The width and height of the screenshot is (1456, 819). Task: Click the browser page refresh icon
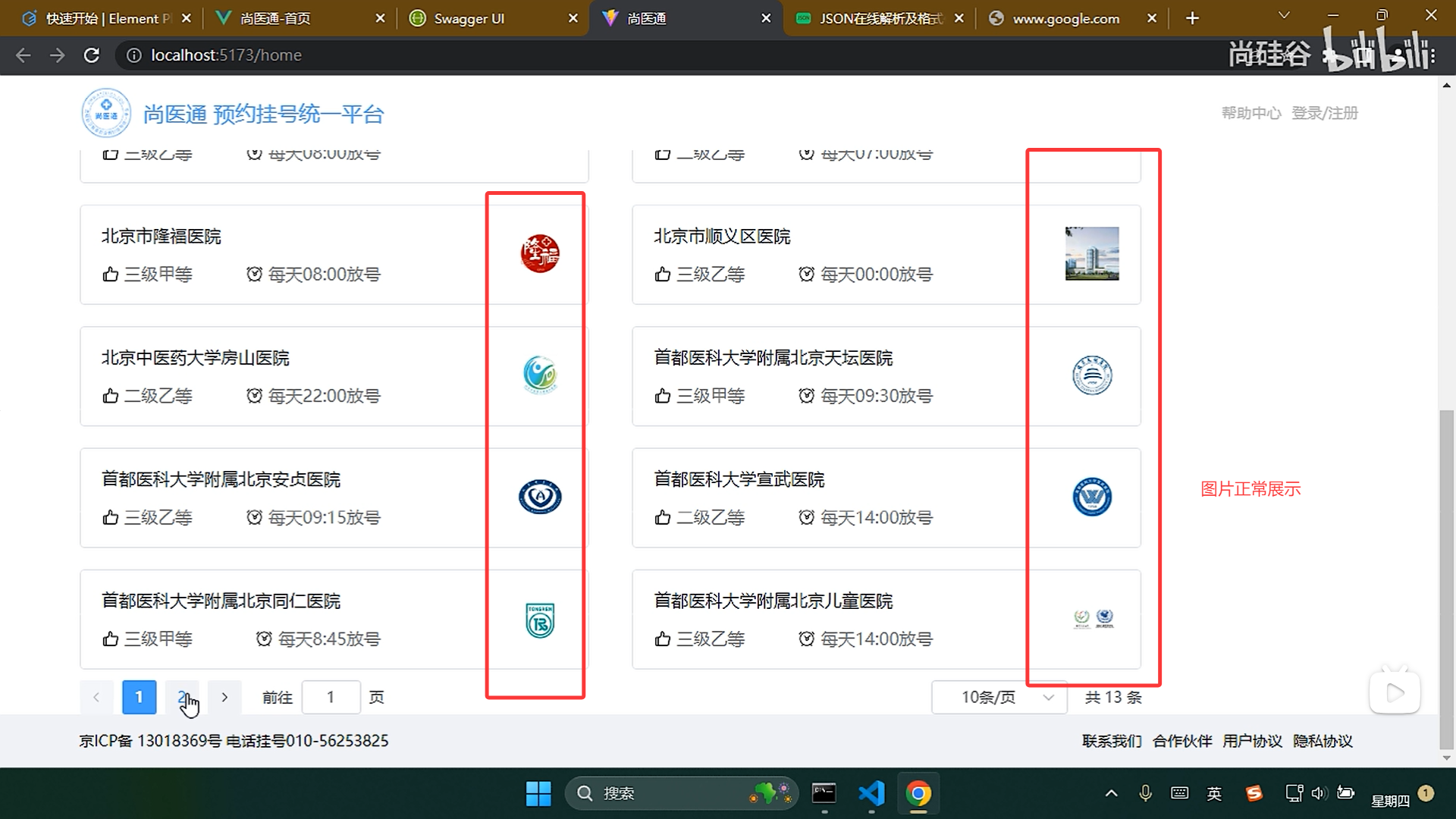[x=92, y=55]
